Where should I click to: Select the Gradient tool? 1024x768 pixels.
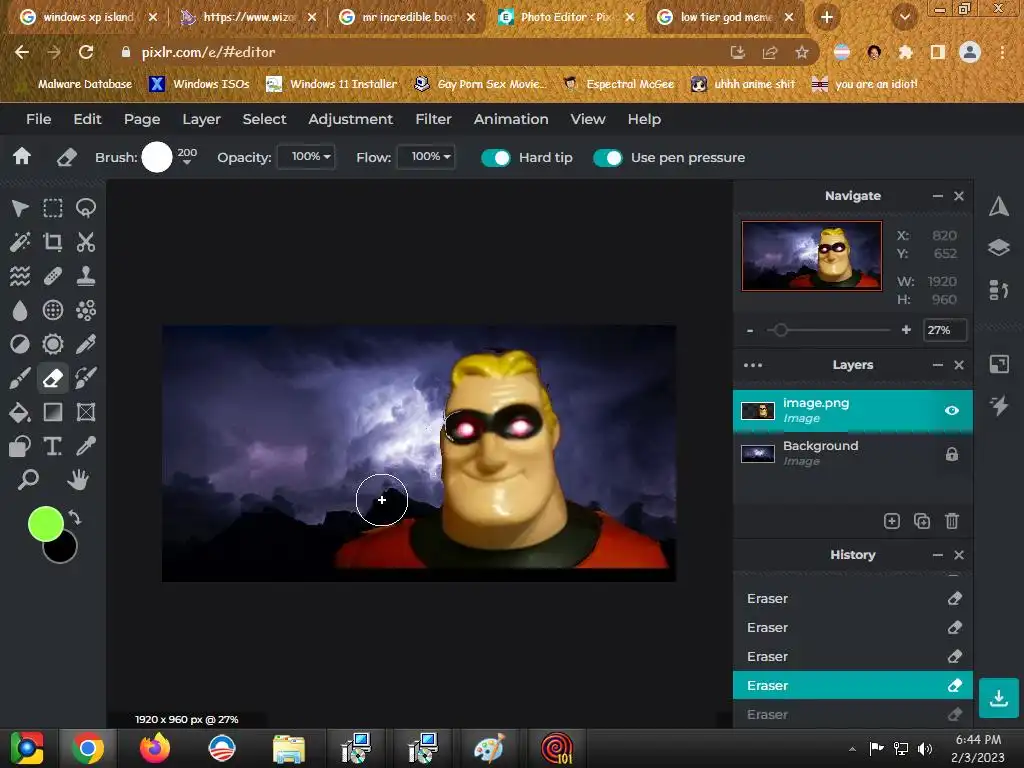[53, 412]
